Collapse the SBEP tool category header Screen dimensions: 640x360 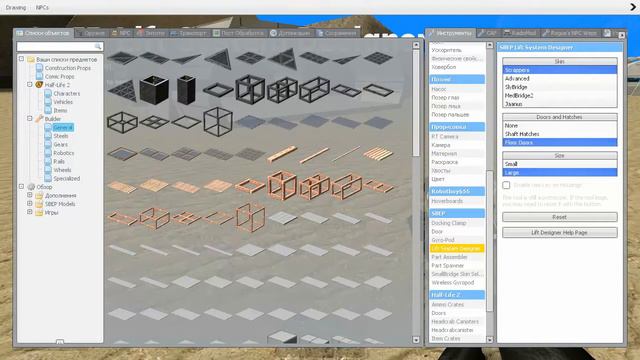pyautogui.click(x=457, y=213)
